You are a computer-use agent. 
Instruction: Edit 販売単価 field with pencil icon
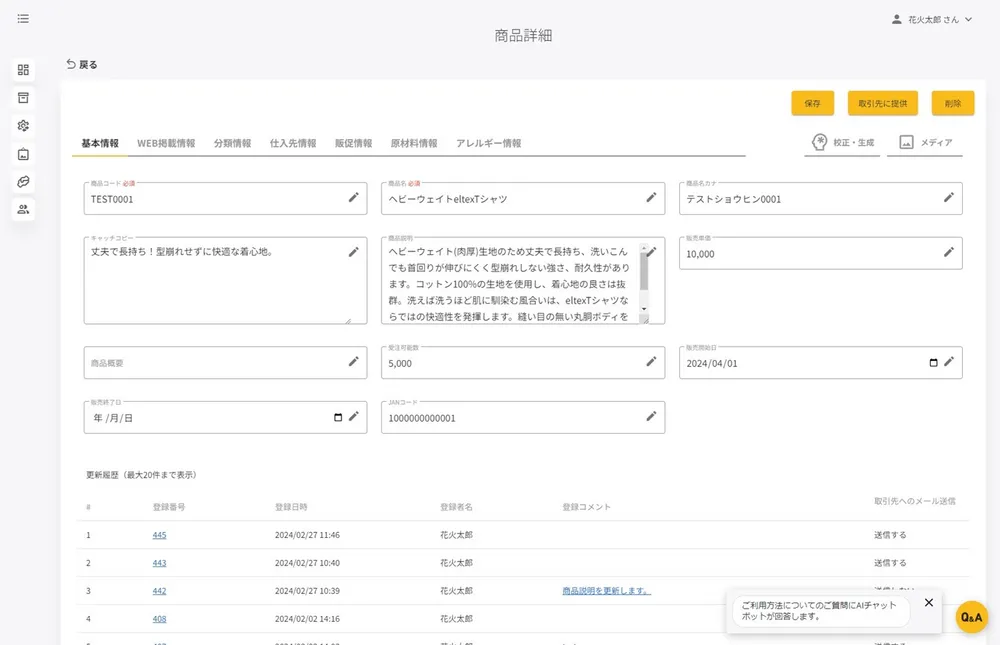tap(949, 252)
